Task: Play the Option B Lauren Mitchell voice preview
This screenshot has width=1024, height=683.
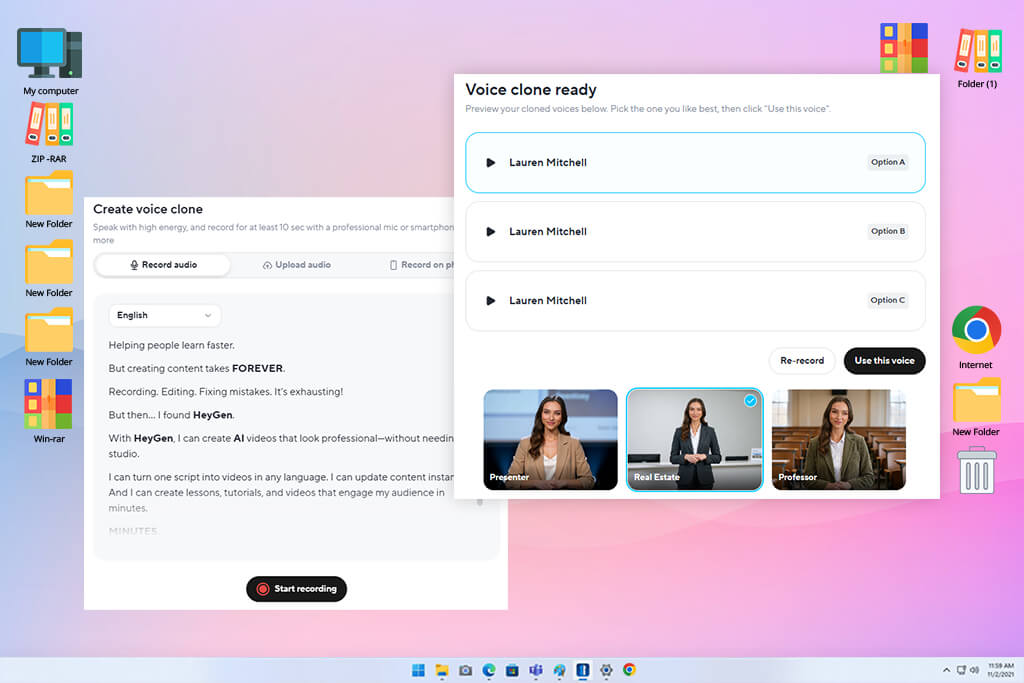Action: (x=490, y=232)
